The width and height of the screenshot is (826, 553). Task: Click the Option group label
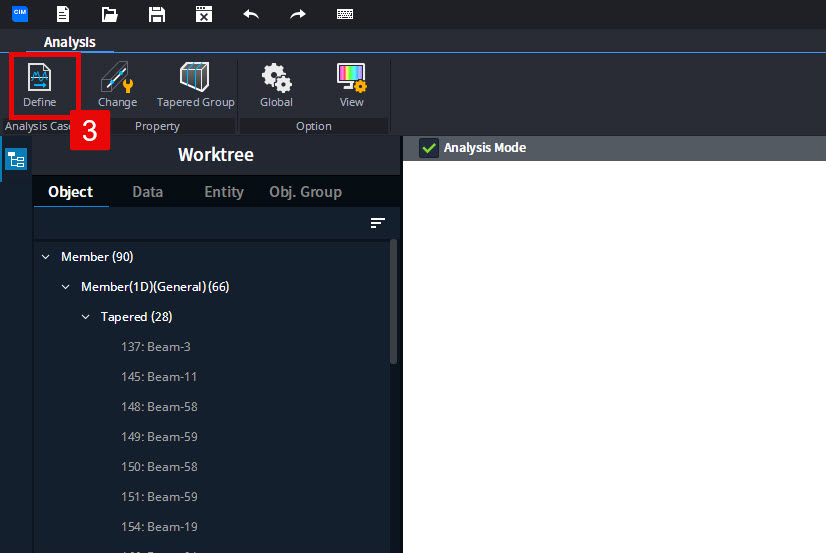(314, 126)
